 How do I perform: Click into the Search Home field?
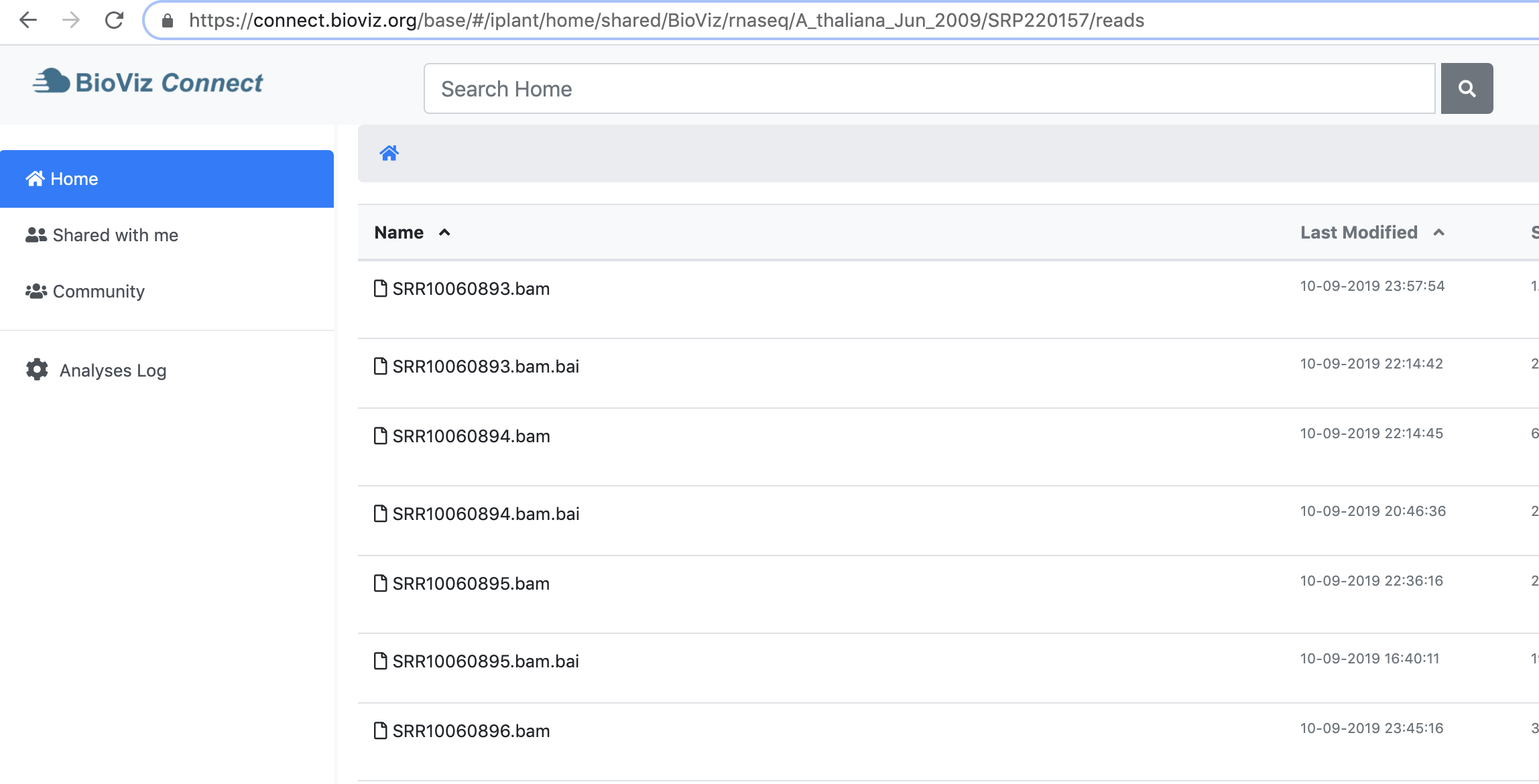(x=928, y=88)
